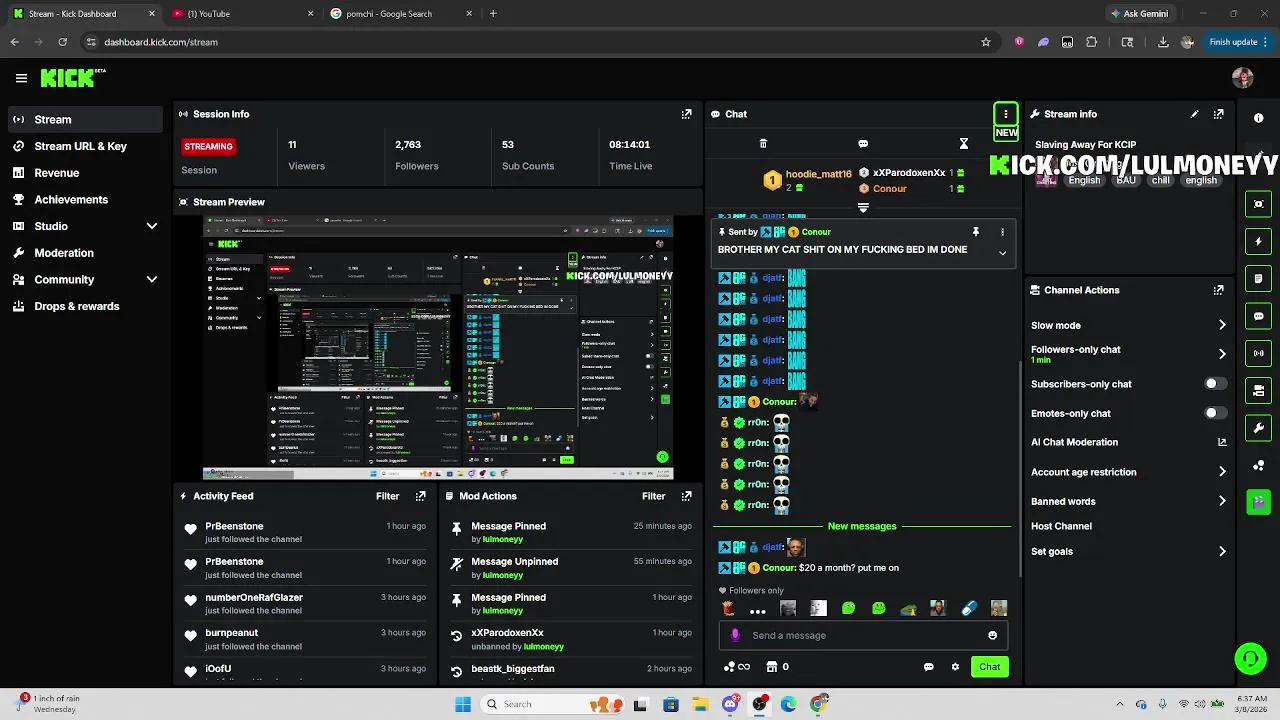Open the emoji picker in message box
The image size is (1280, 720).
[992, 635]
